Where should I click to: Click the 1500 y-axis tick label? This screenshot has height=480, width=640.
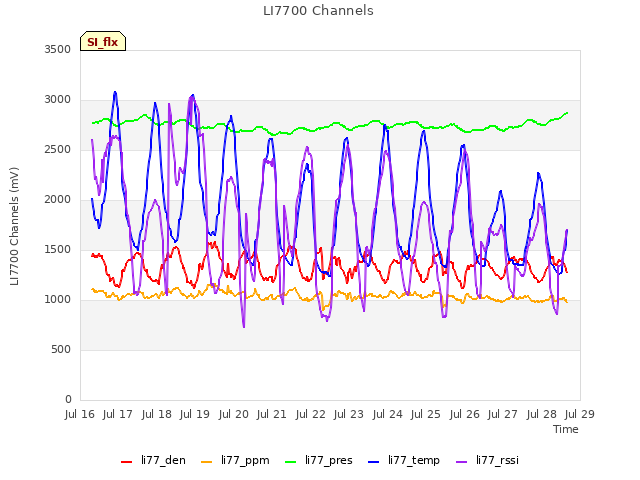click(x=58, y=249)
